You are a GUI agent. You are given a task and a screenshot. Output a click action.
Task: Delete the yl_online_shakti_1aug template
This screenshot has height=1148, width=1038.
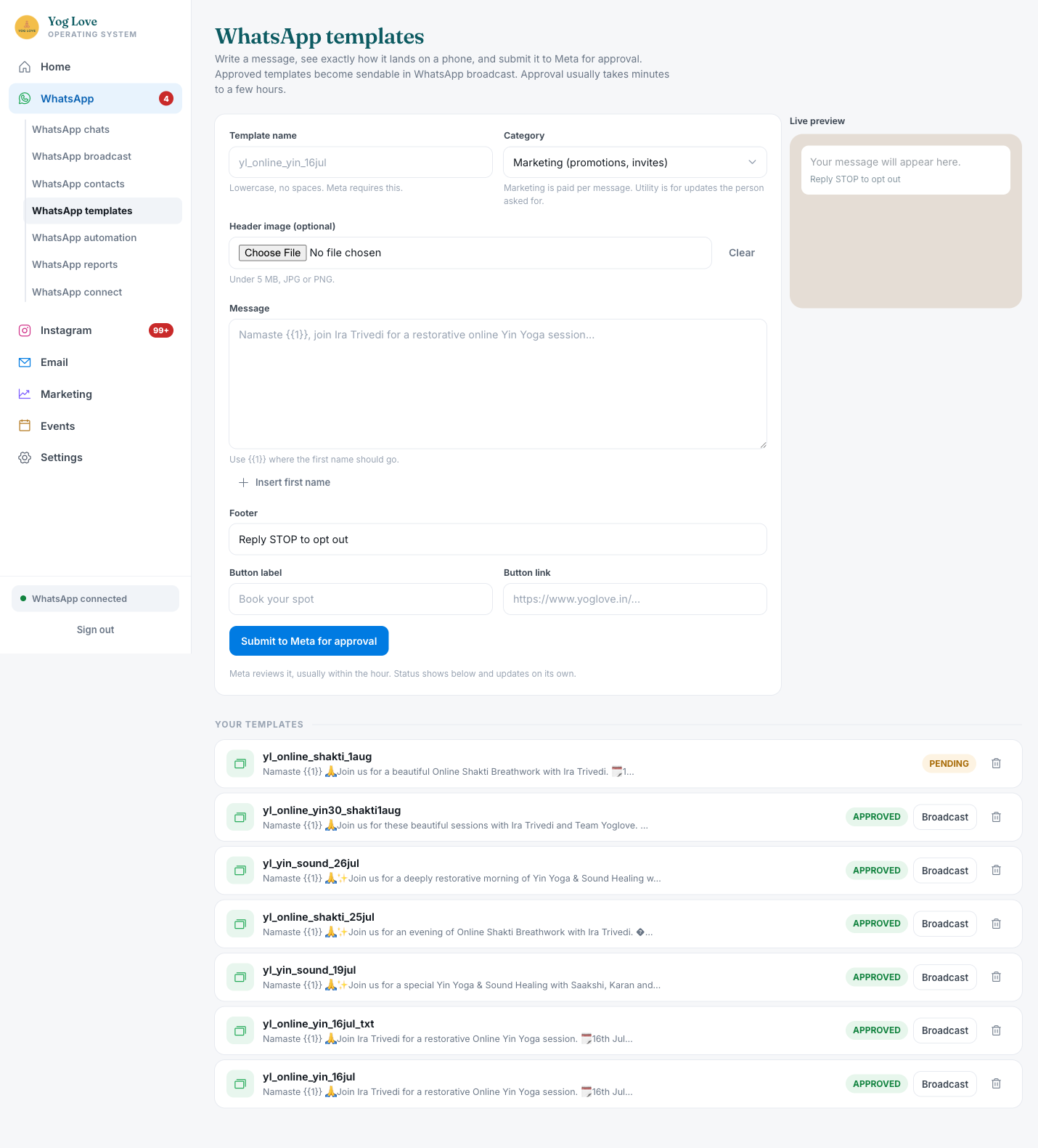pos(996,763)
